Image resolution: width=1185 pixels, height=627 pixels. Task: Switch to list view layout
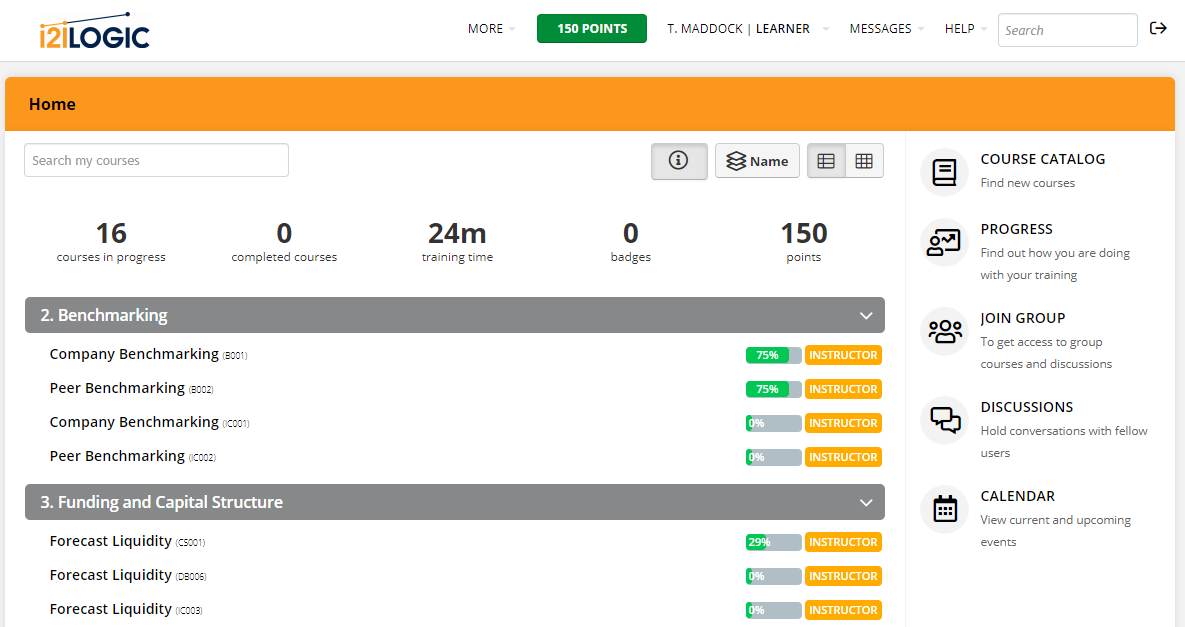[826, 161]
